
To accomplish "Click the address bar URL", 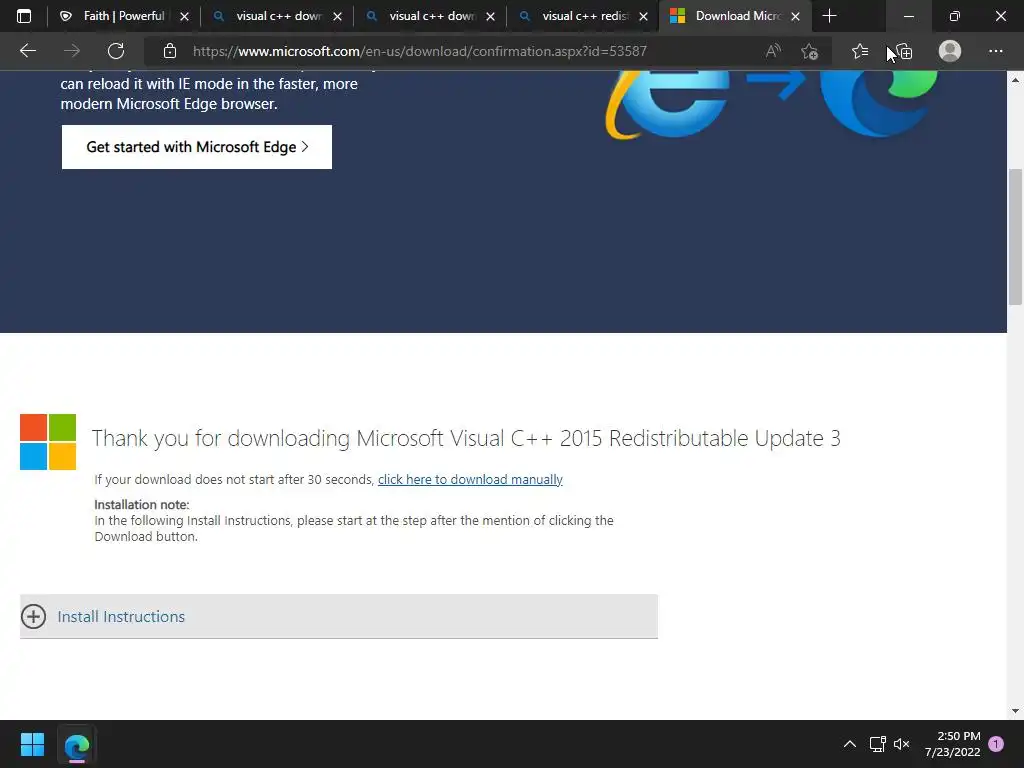I will pos(419,51).
